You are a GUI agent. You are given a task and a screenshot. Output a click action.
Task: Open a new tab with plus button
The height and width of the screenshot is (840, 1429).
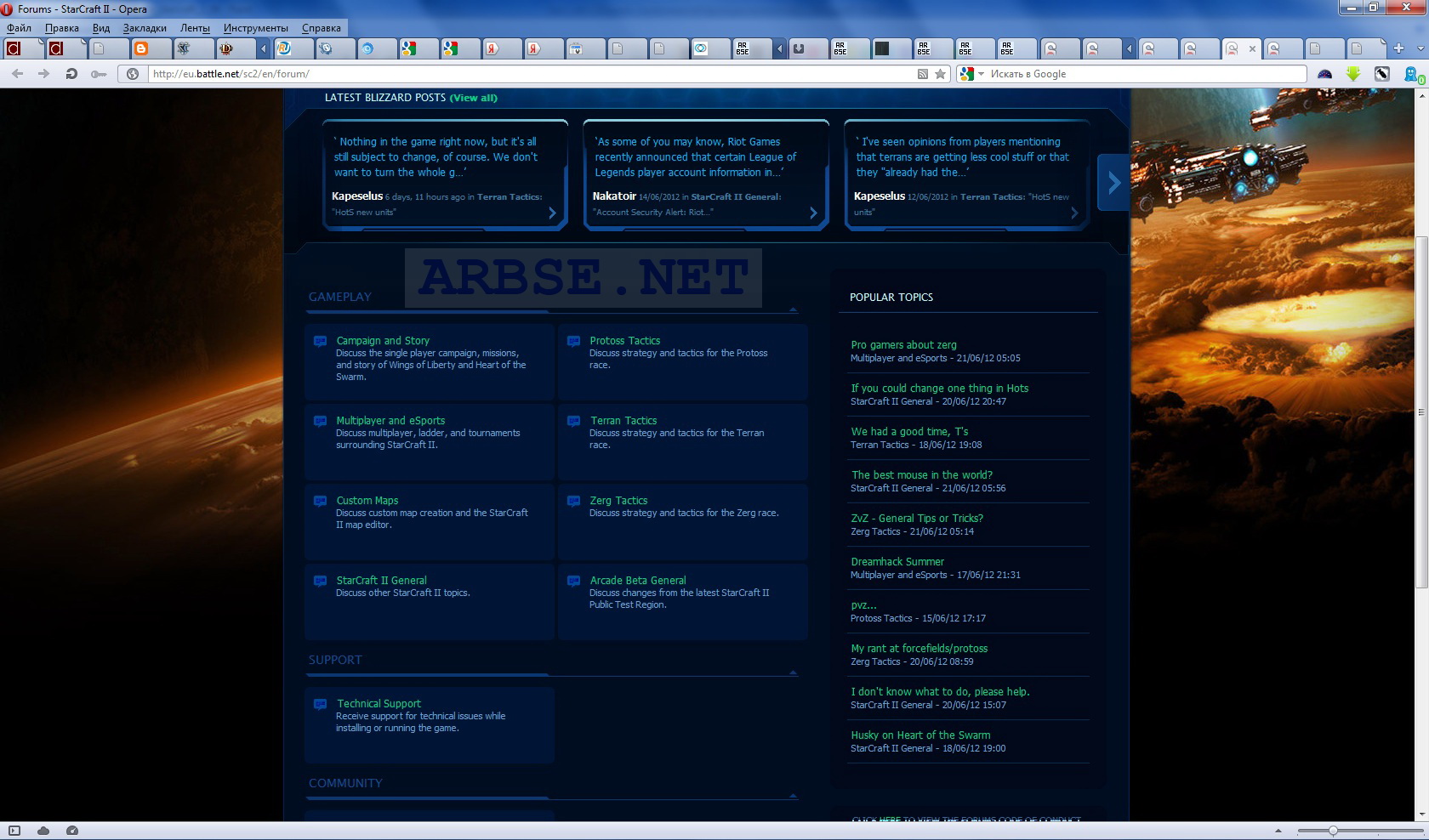[x=1398, y=48]
